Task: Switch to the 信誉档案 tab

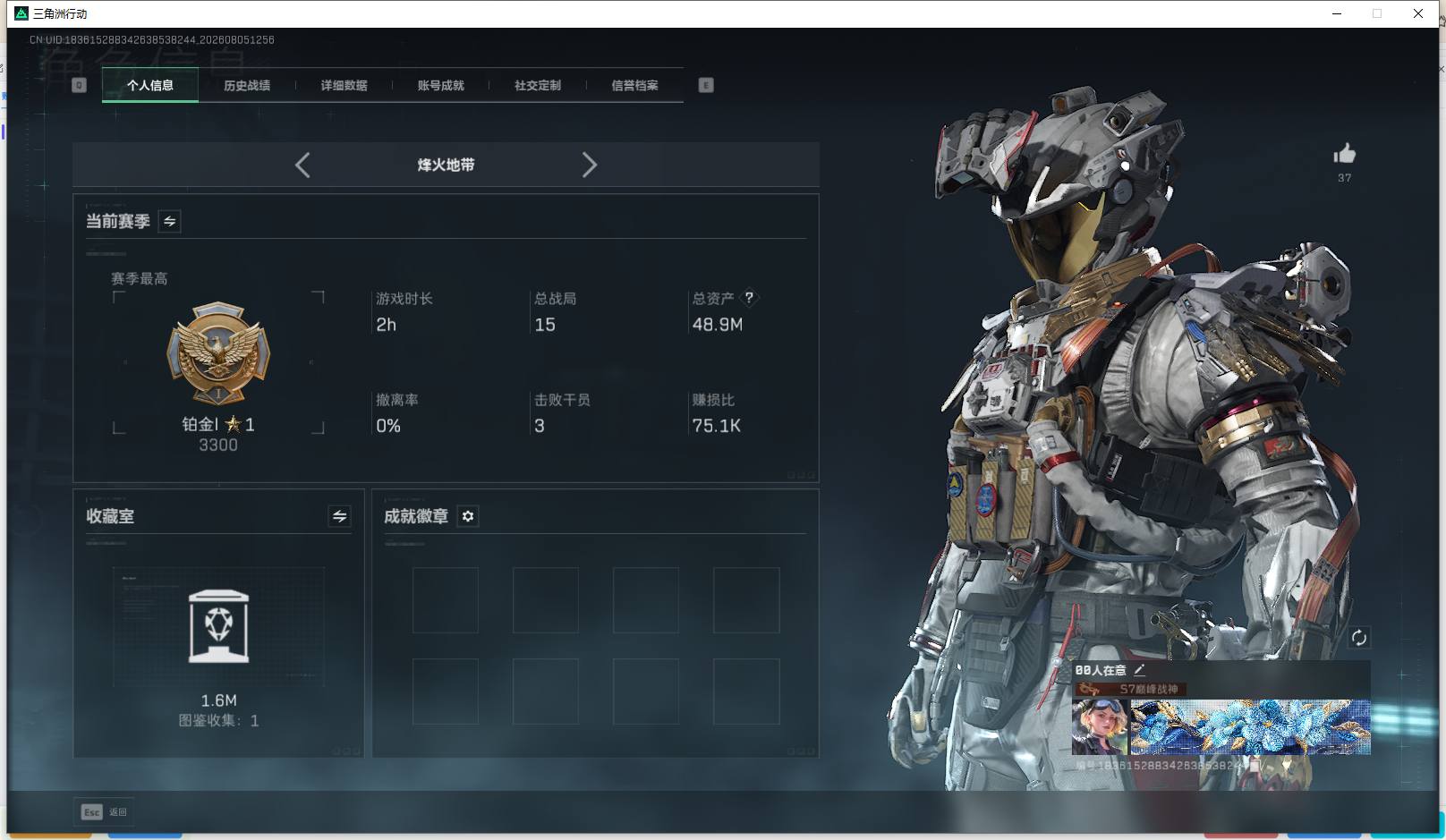Action: coord(634,85)
